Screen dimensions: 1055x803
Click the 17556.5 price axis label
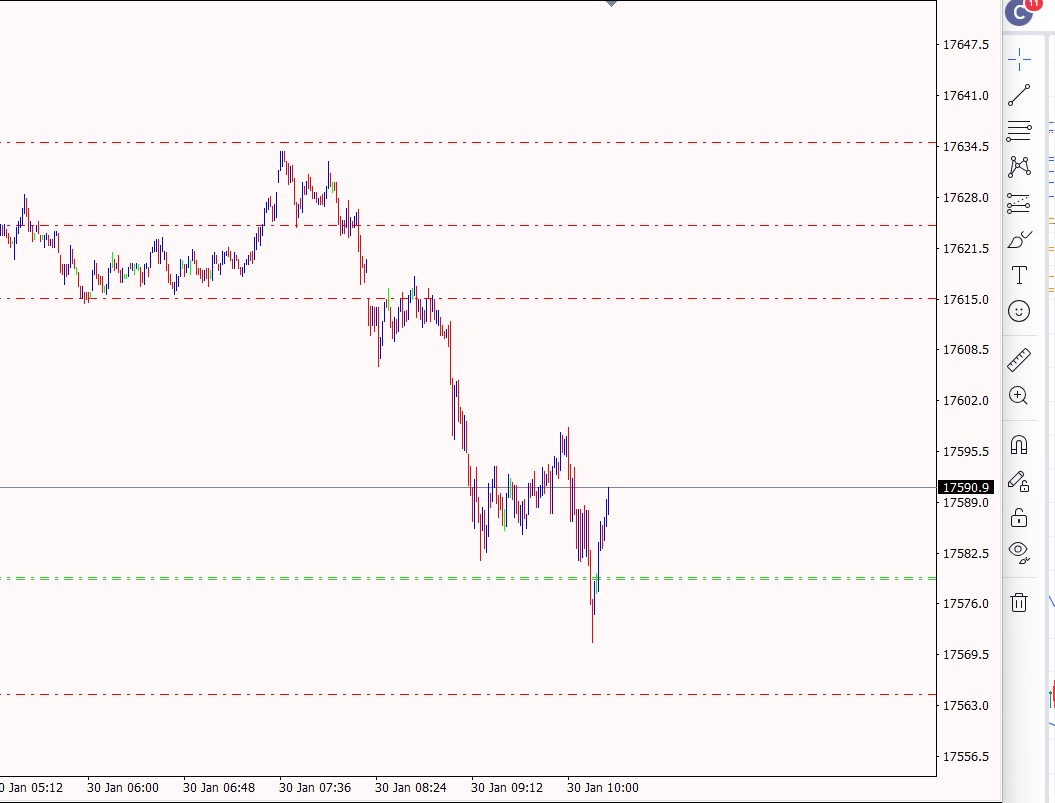click(x=966, y=757)
